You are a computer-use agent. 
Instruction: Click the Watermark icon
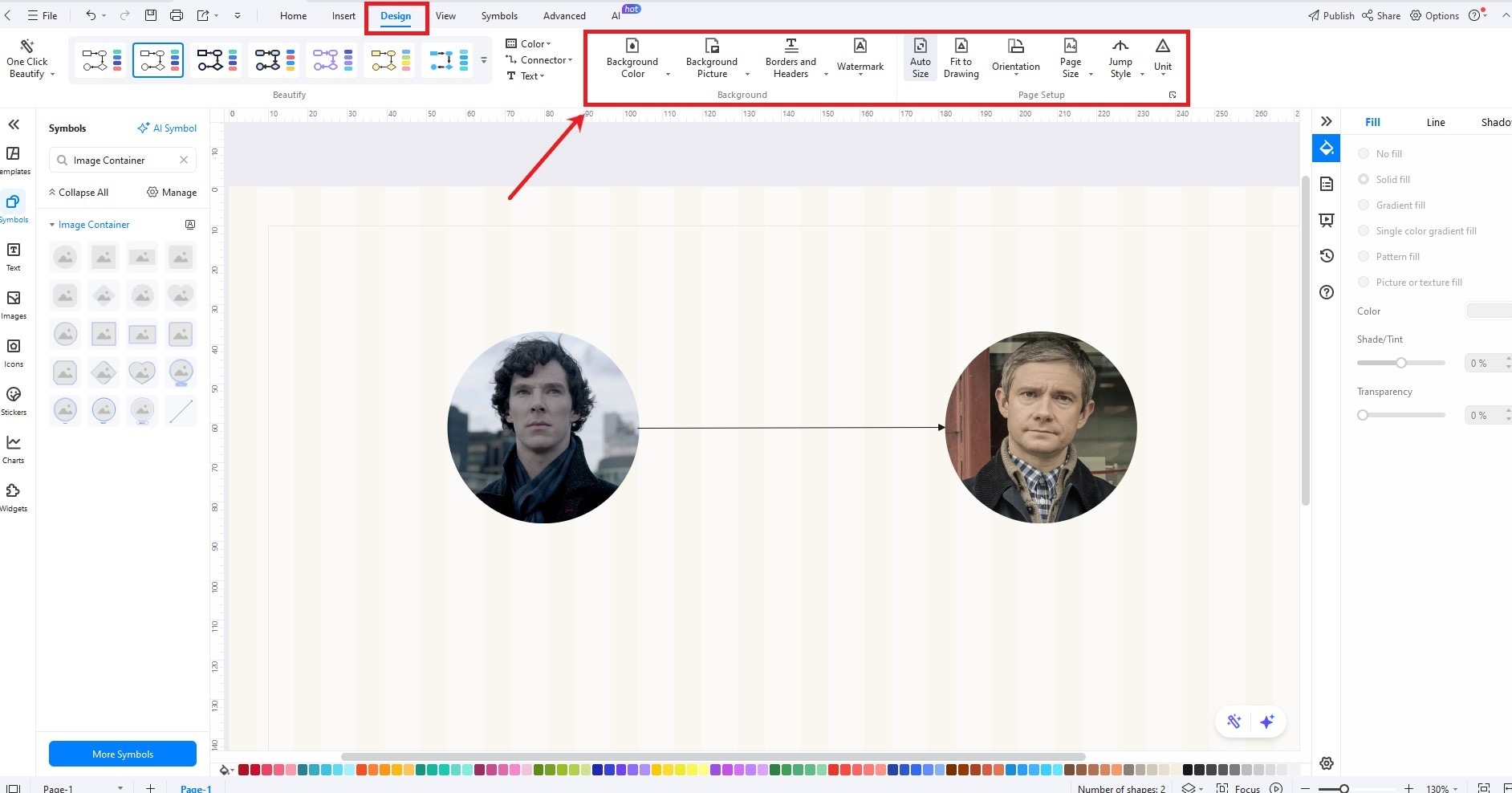pos(860,46)
